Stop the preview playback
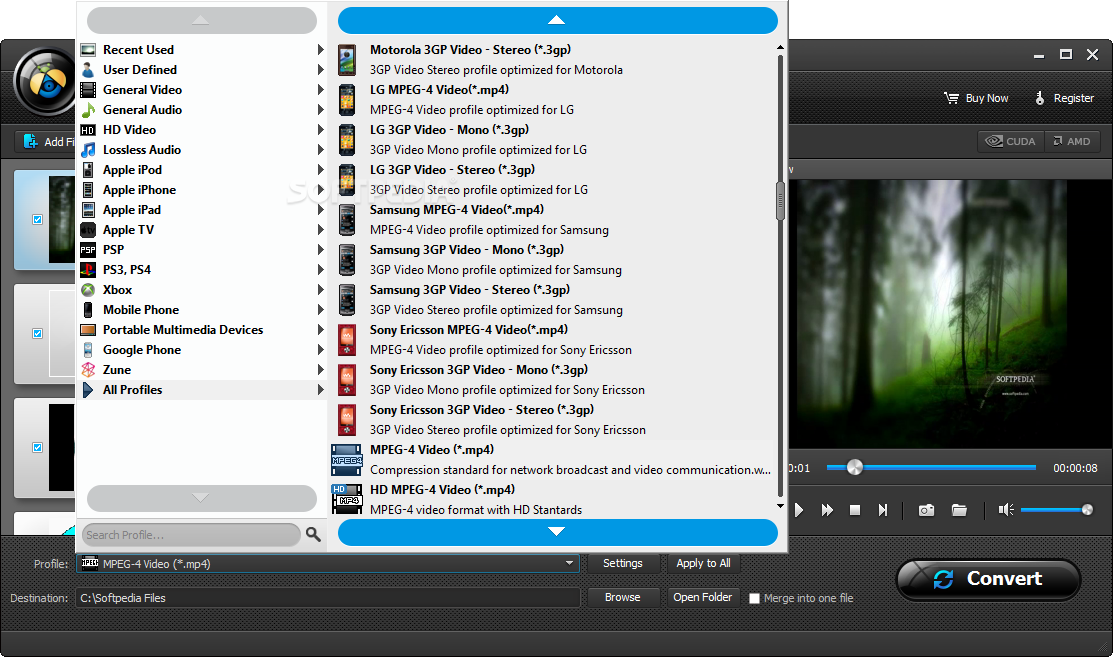This screenshot has height=657, width=1113. pos(855,510)
